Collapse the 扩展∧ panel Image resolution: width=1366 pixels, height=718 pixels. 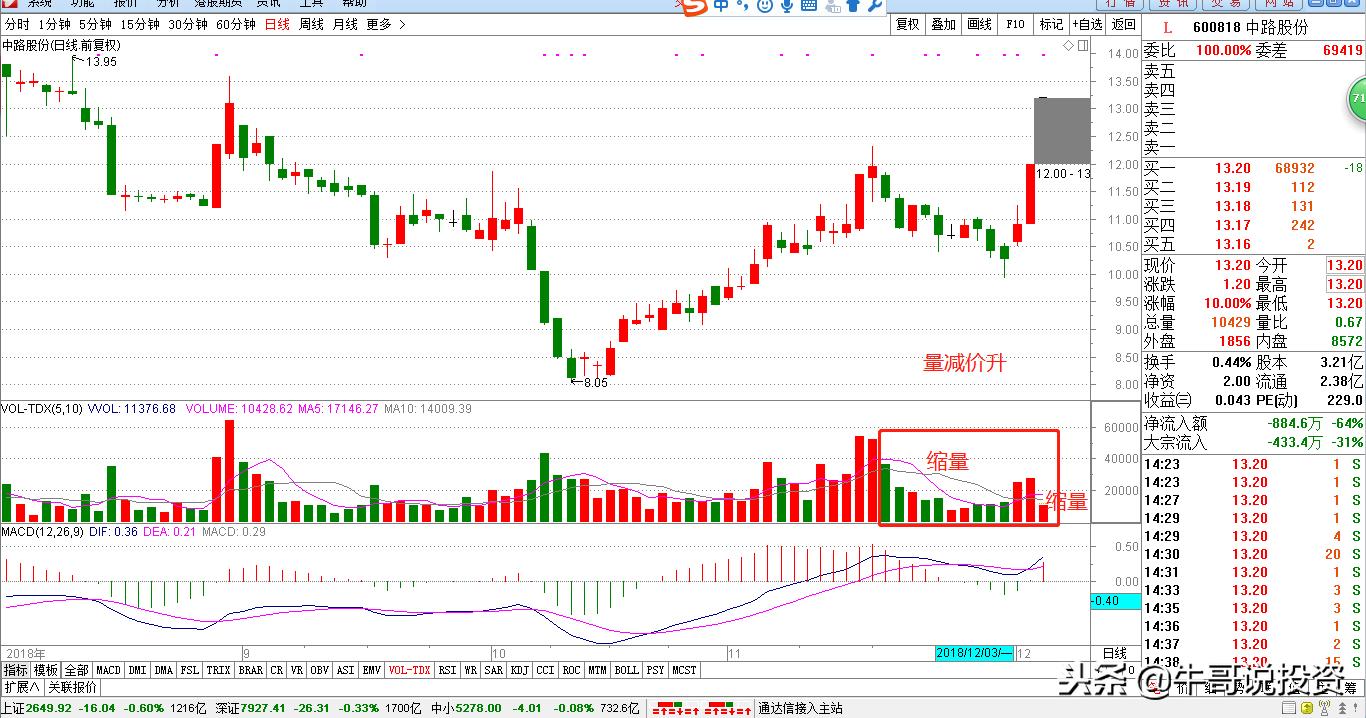pyautogui.click(x=21, y=687)
